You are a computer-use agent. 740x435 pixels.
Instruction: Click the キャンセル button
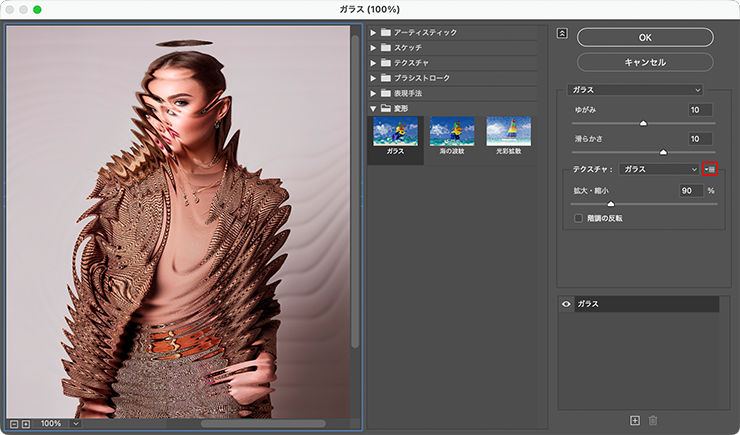point(645,61)
